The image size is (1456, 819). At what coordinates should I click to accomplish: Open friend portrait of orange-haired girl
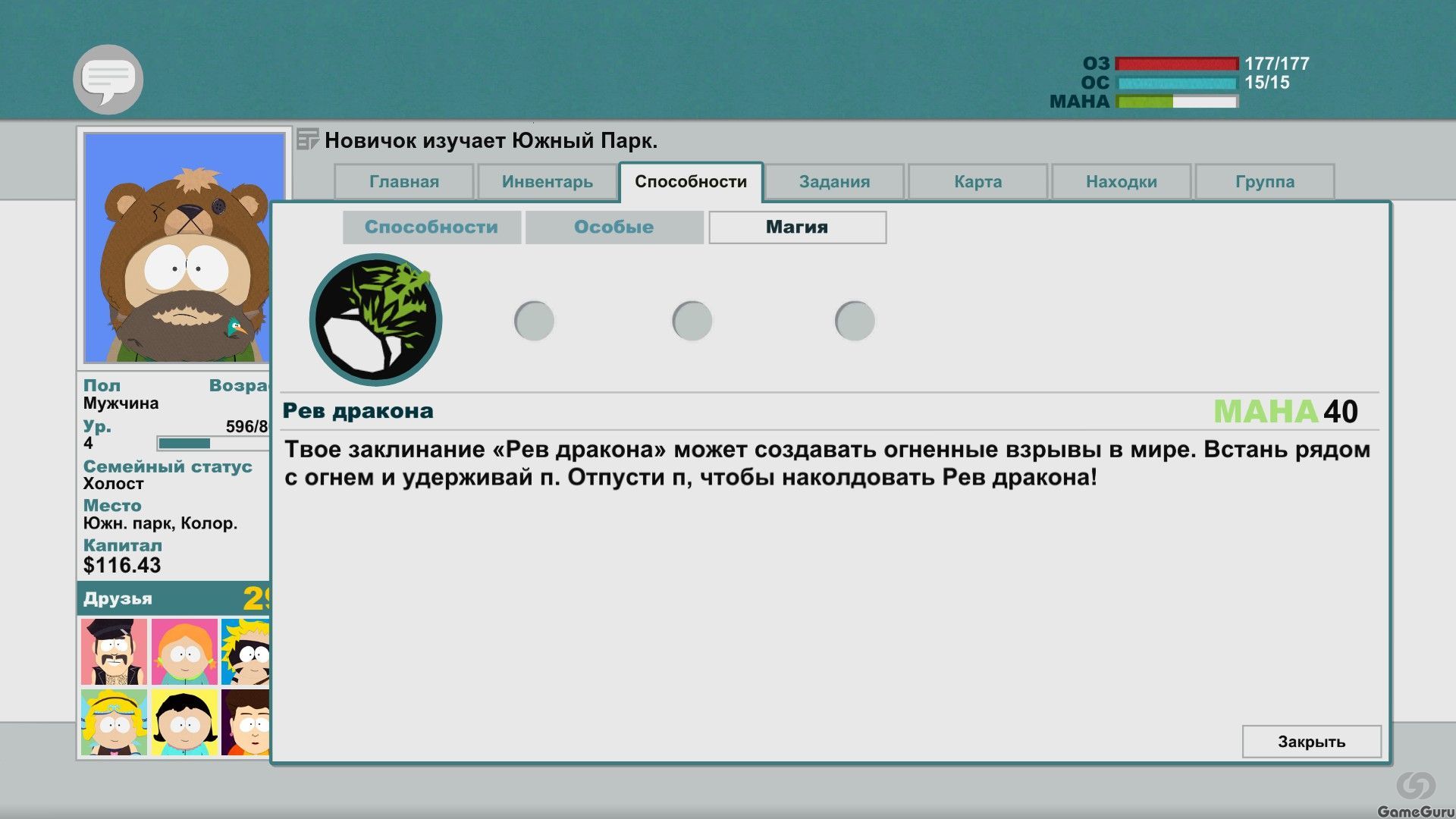pyautogui.click(x=184, y=652)
